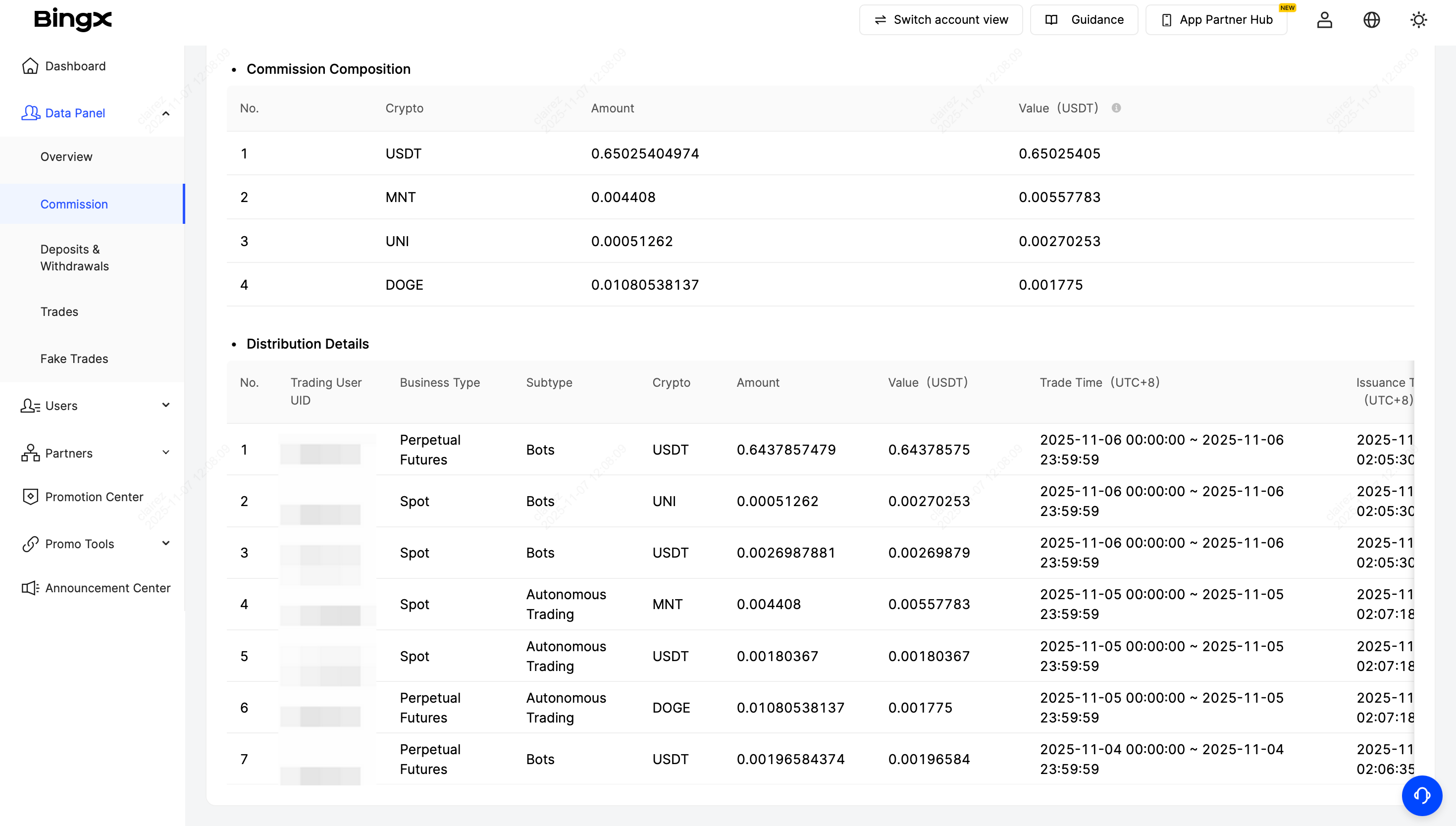Click Switch account view button
This screenshot has width=1456, height=826.
(940, 20)
